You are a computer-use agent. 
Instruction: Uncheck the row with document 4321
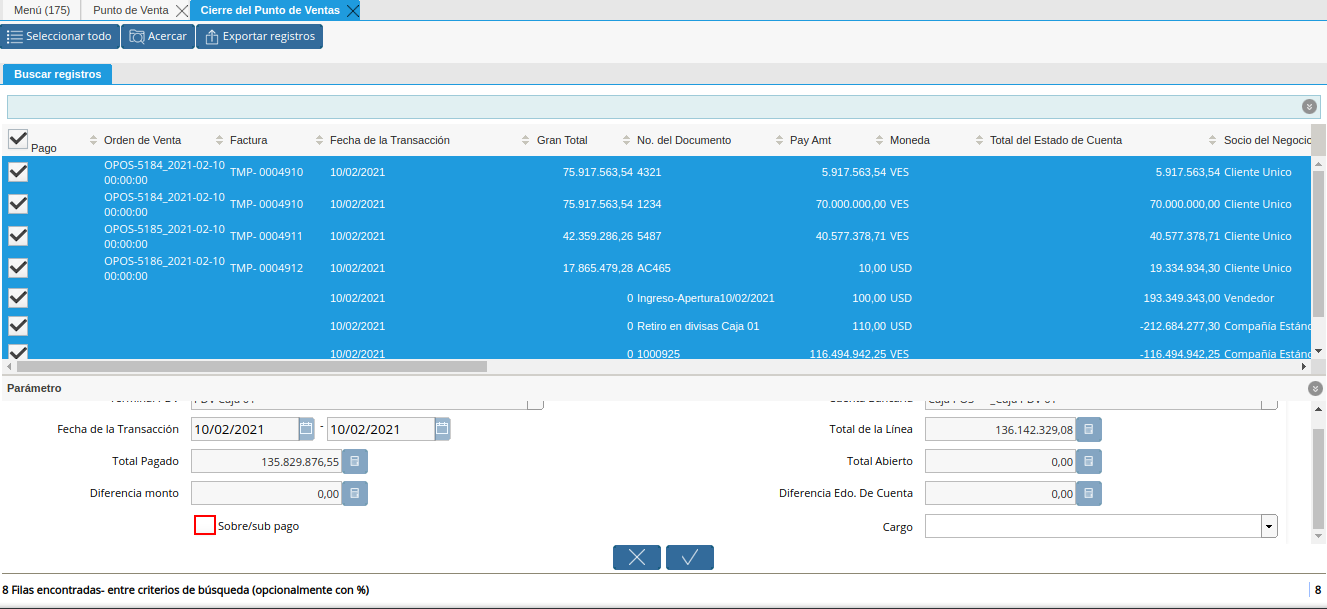point(18,172)
